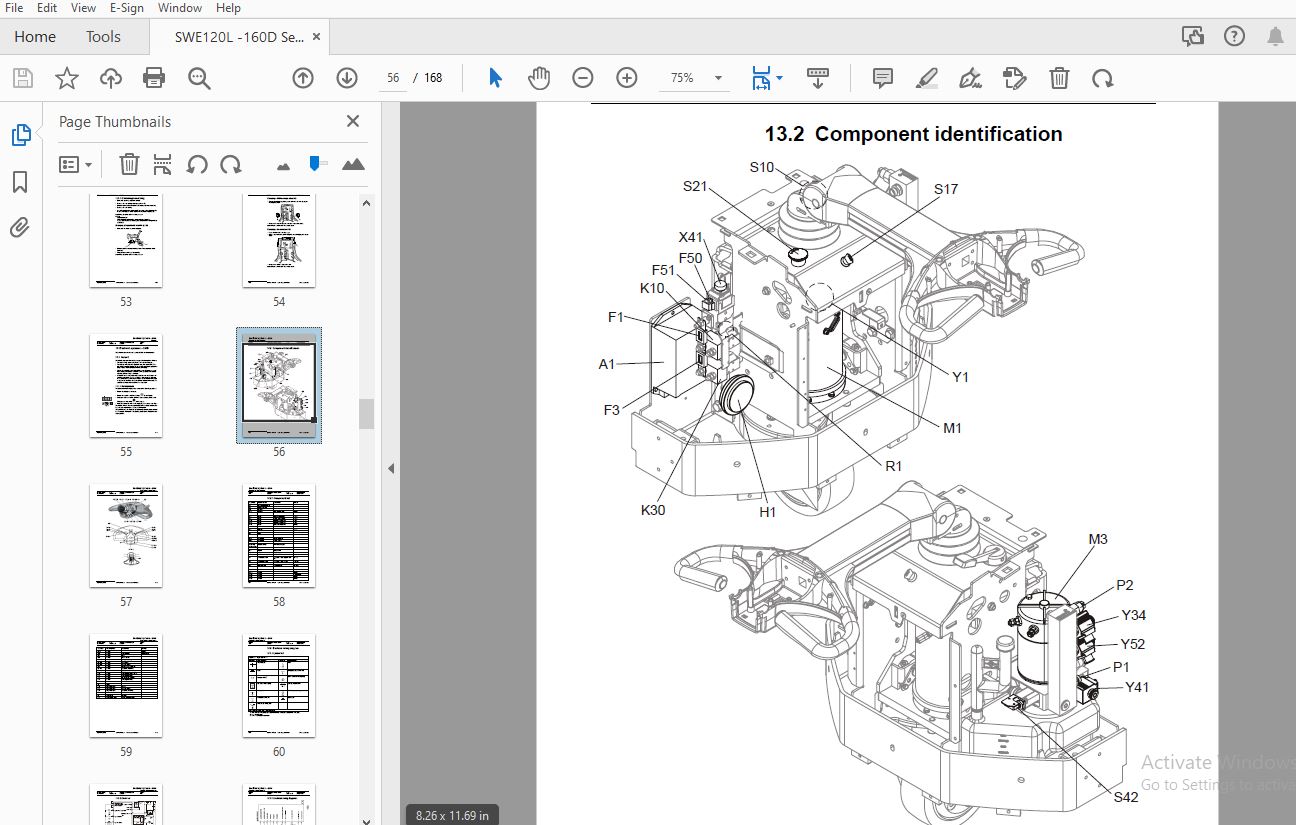Select the highlight text pen tool
1296x825 pixels.
[x=927, y=78]
